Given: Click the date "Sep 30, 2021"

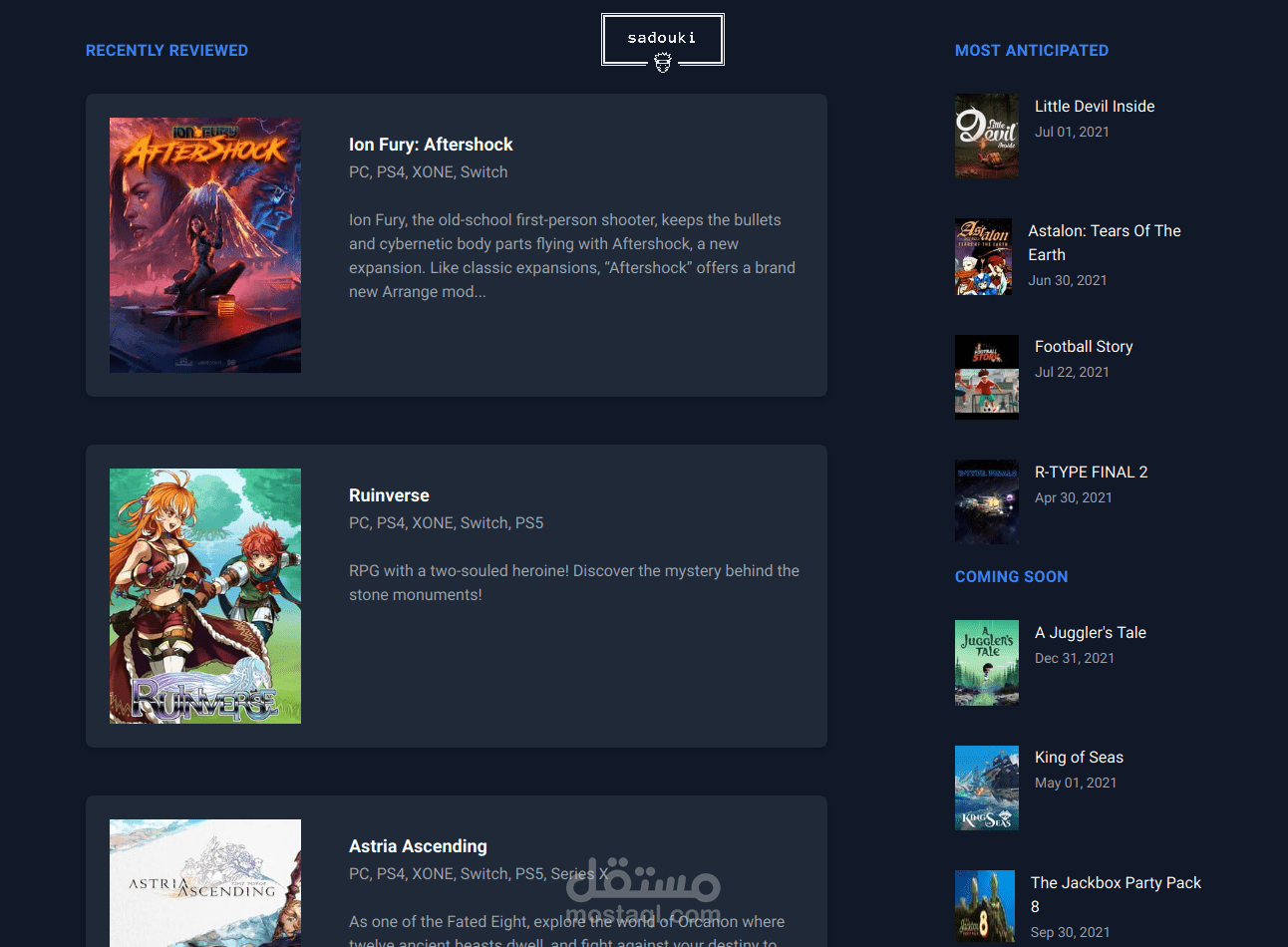Looking at the screenshot, I should [1071, 932].
